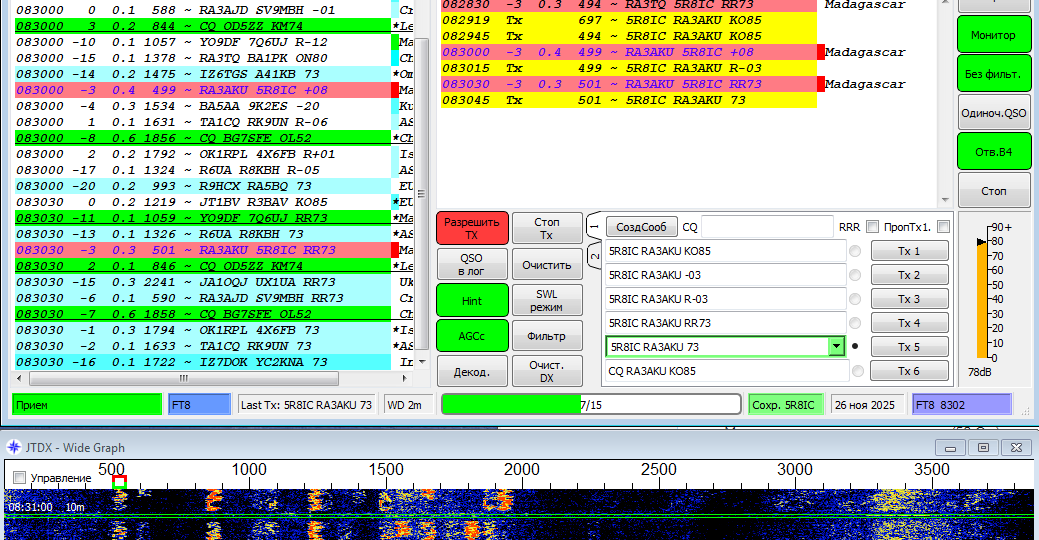1039x540 pixels.
Task: Edit the 5R8IC RA3AKU KO85 message field
Action: click(x=726, y=251)
